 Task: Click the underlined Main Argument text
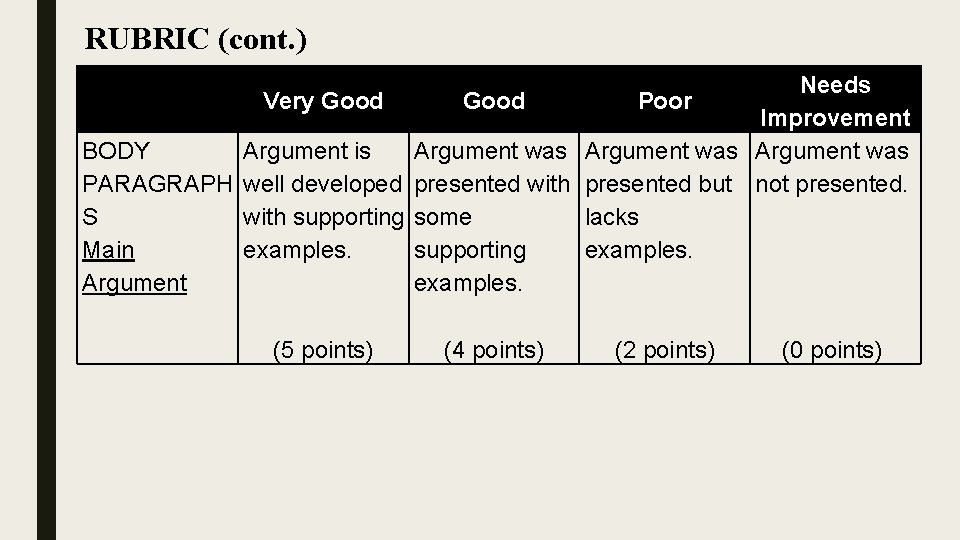pyautogui.click(x=134, y=266)
